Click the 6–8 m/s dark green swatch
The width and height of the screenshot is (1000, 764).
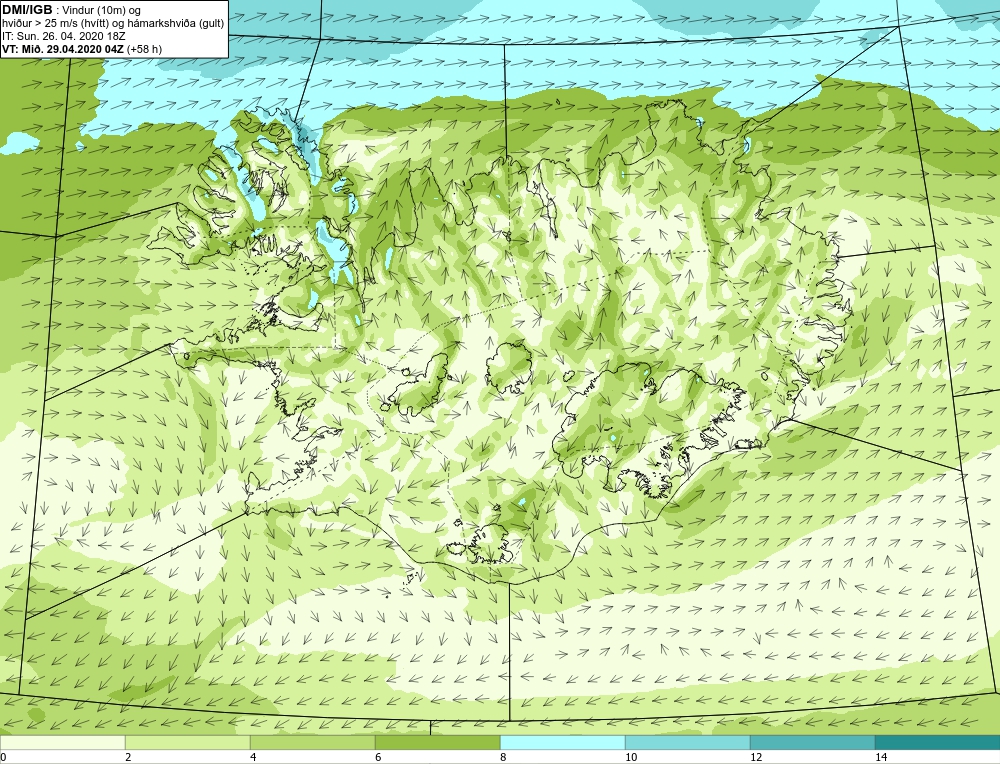(x=438, y=742)
